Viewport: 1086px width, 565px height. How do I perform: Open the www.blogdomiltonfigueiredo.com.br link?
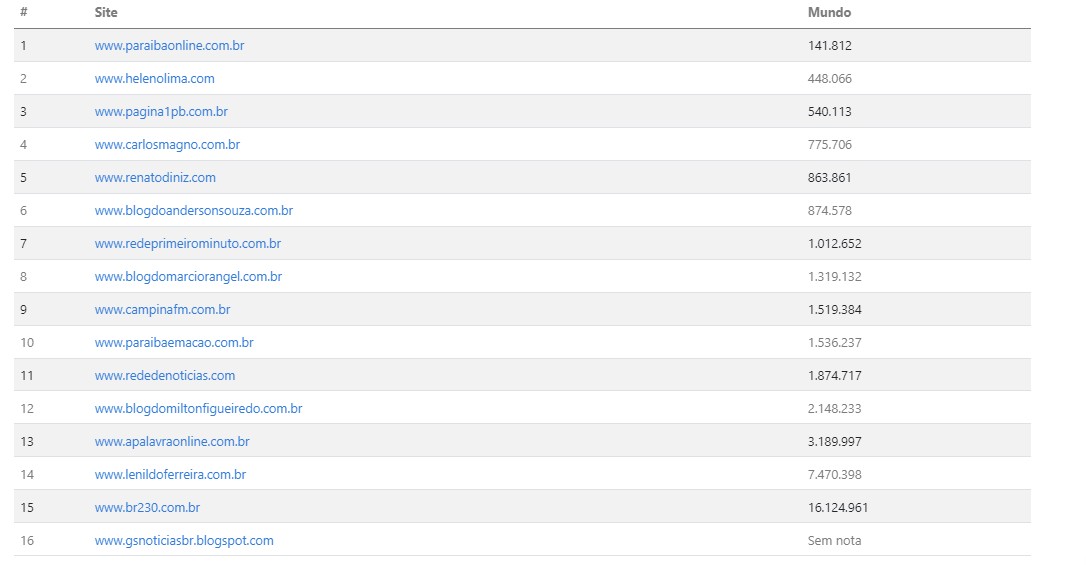(x=198, y=409)
